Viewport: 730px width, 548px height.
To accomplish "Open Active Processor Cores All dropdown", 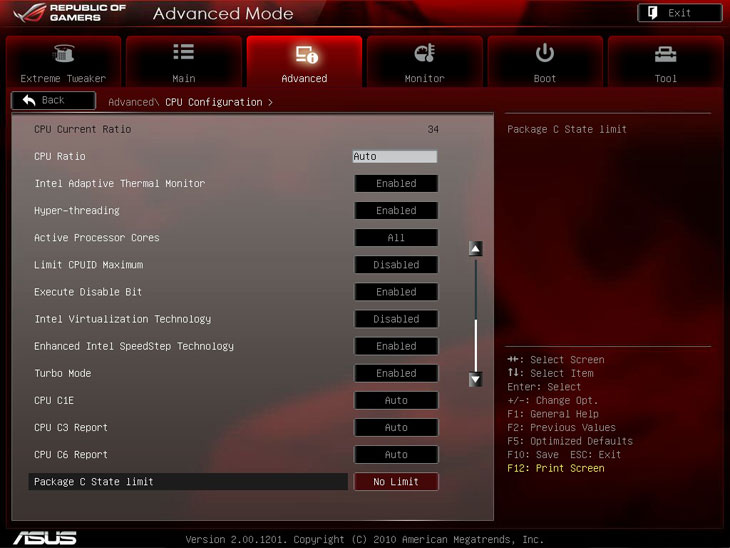I will click(x=396, y=238).
